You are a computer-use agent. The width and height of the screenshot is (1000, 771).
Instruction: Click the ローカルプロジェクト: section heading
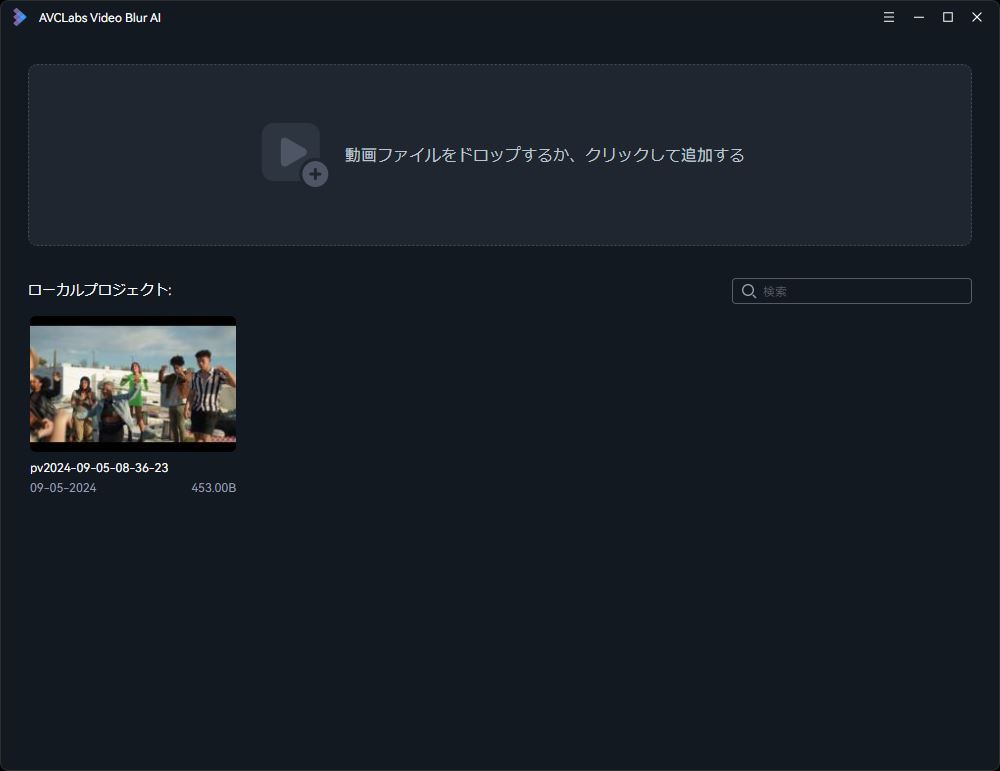[x=100, y=290]
